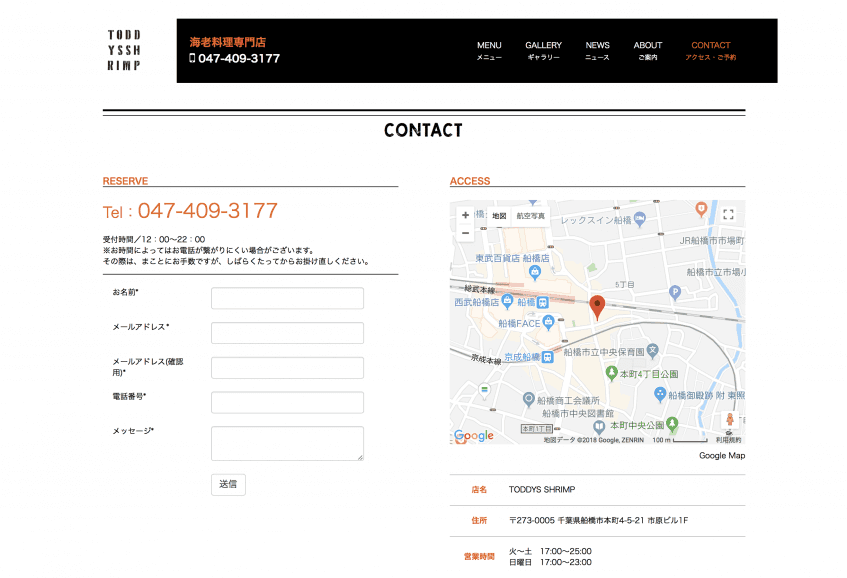Click the 火〜土 17:00〜25:00 hours text
The height and width of the screenshot is (578, 847).
coord(550,551)
